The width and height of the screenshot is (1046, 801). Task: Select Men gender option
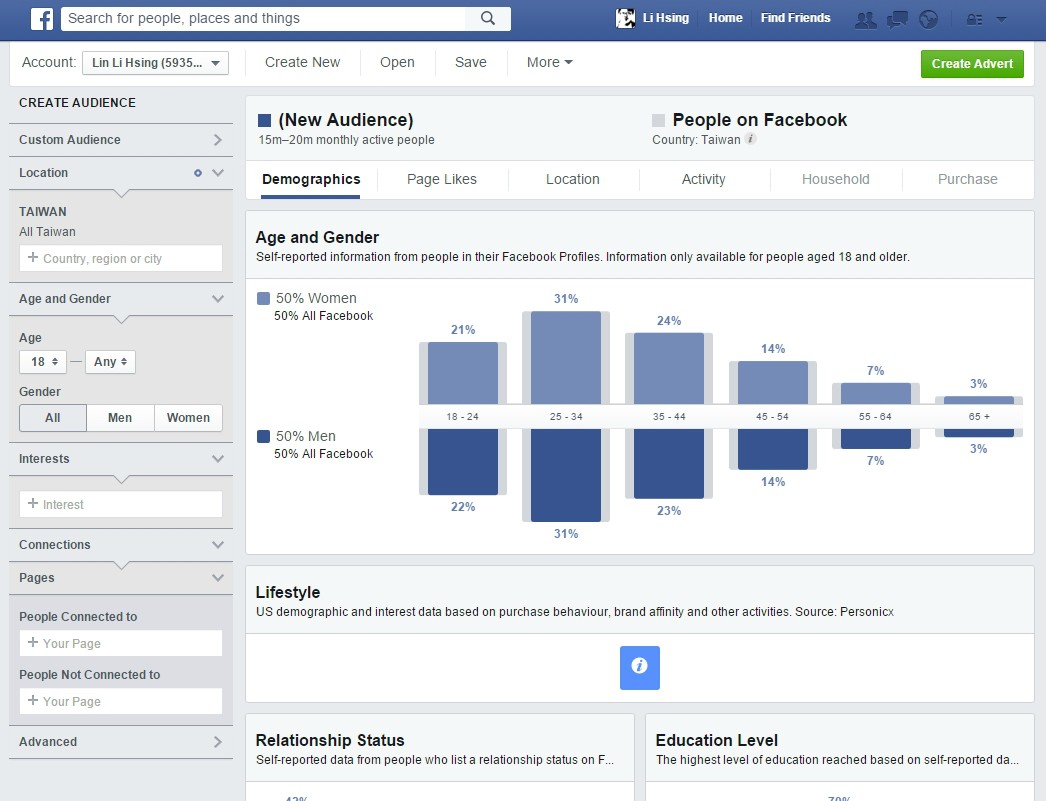pos(120,418)
